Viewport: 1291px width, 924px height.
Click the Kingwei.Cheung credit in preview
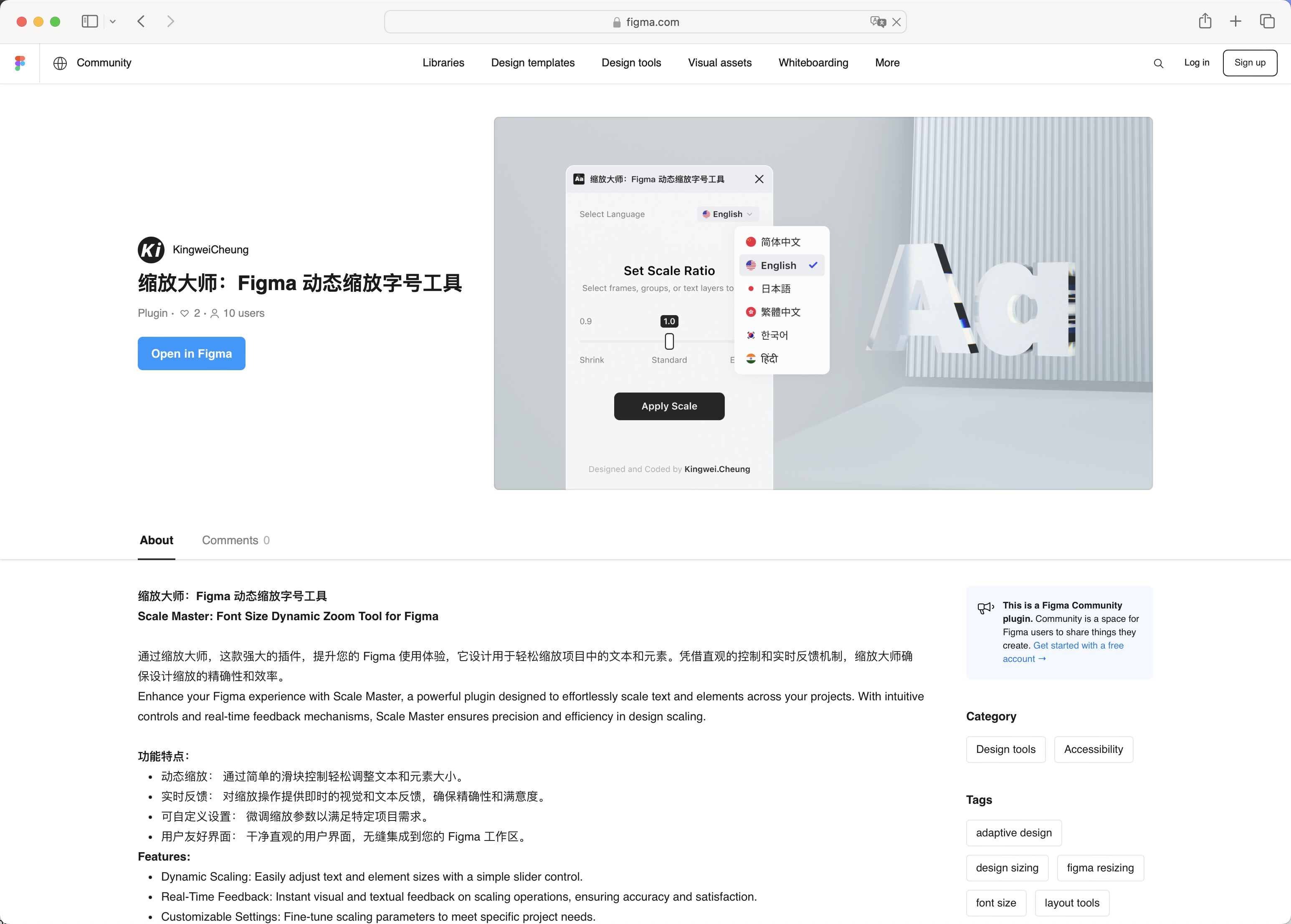(716, 470)
